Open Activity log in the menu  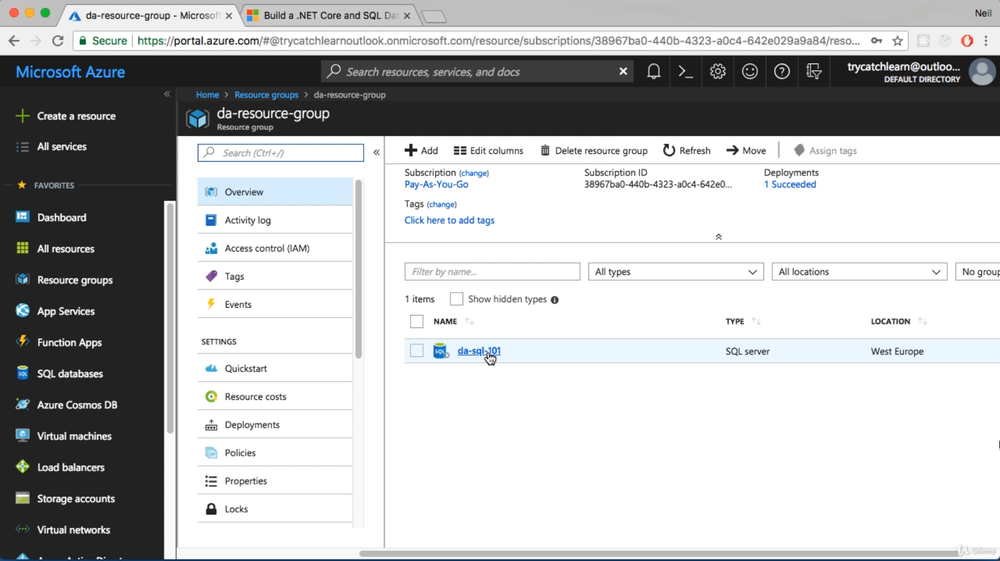[247, 220]
